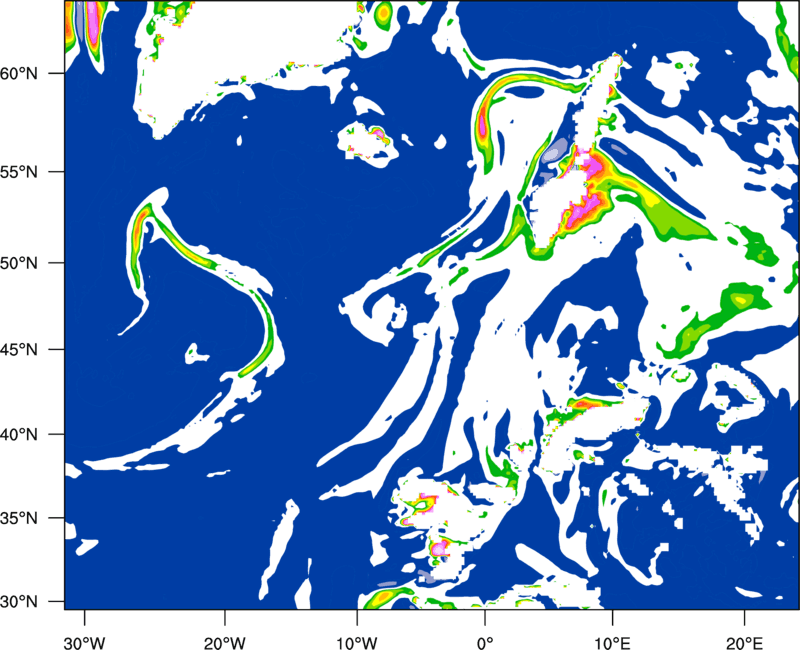Viewport: 800px width, 650px height.
Task: Click the 30°W longitude label
Action: pos(84,643)
